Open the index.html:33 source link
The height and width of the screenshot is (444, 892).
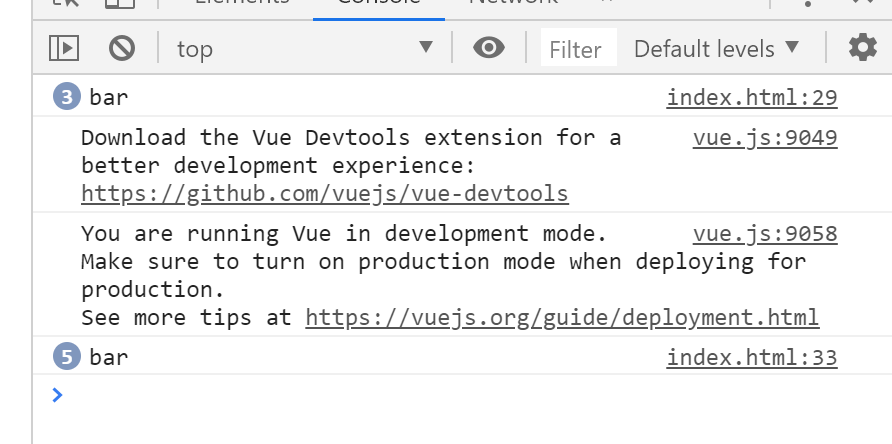click(752, 357)
